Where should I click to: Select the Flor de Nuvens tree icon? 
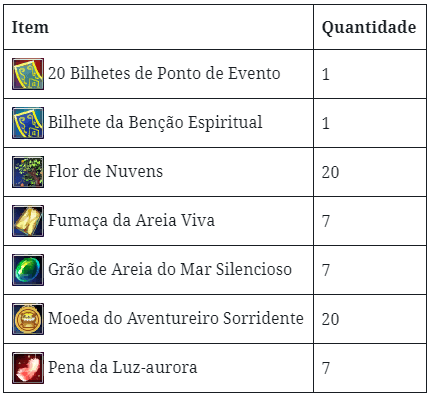coord(28,172)
